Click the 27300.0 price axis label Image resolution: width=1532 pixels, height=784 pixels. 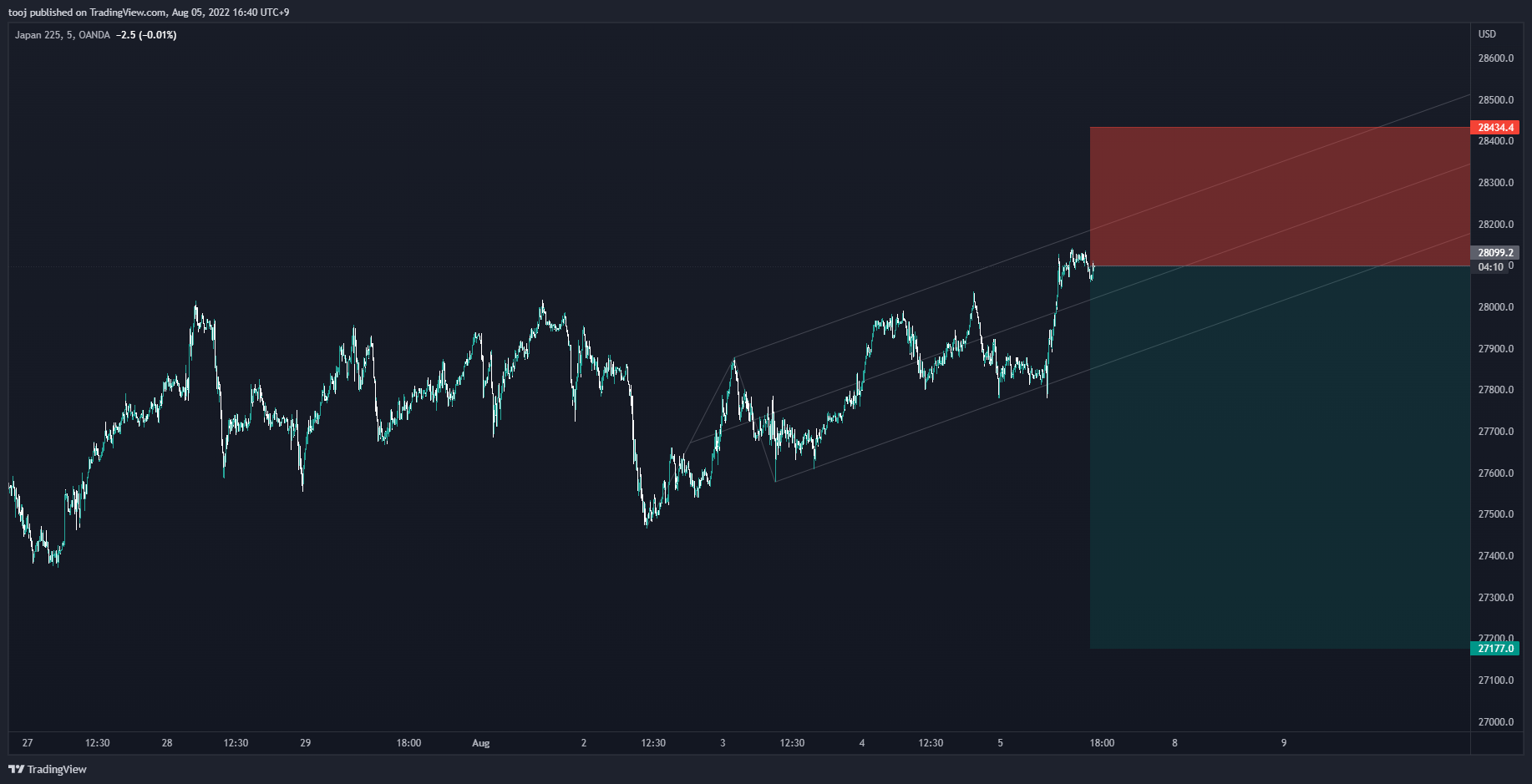click(1495, 598)
